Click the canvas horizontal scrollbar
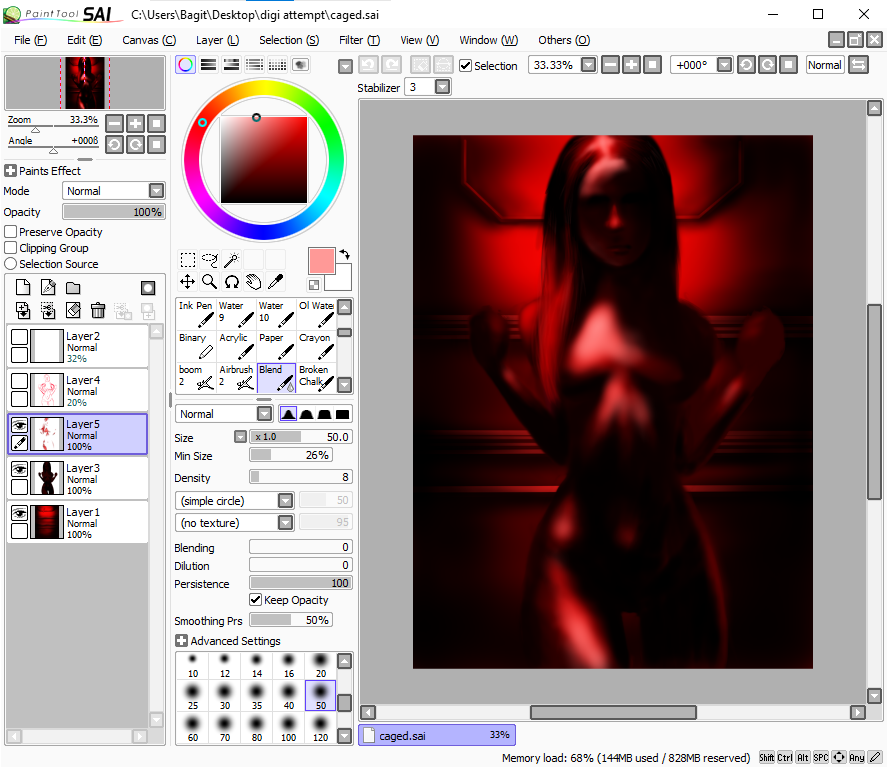888x768 pixels. 613,712
